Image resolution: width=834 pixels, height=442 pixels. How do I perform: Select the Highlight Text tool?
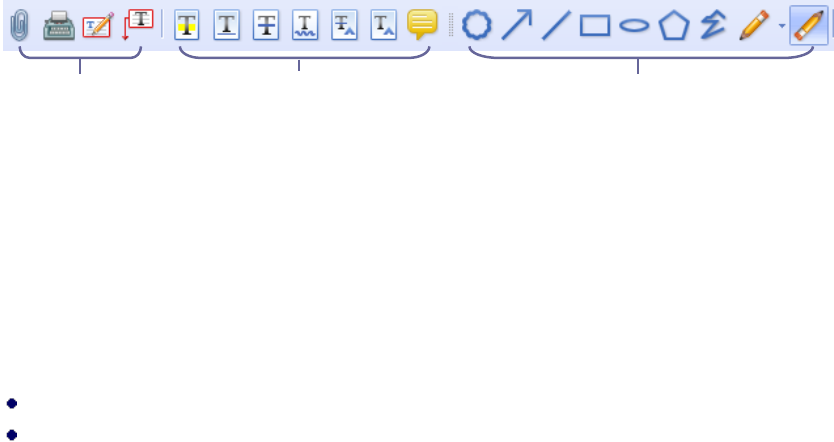click(187, 25)
